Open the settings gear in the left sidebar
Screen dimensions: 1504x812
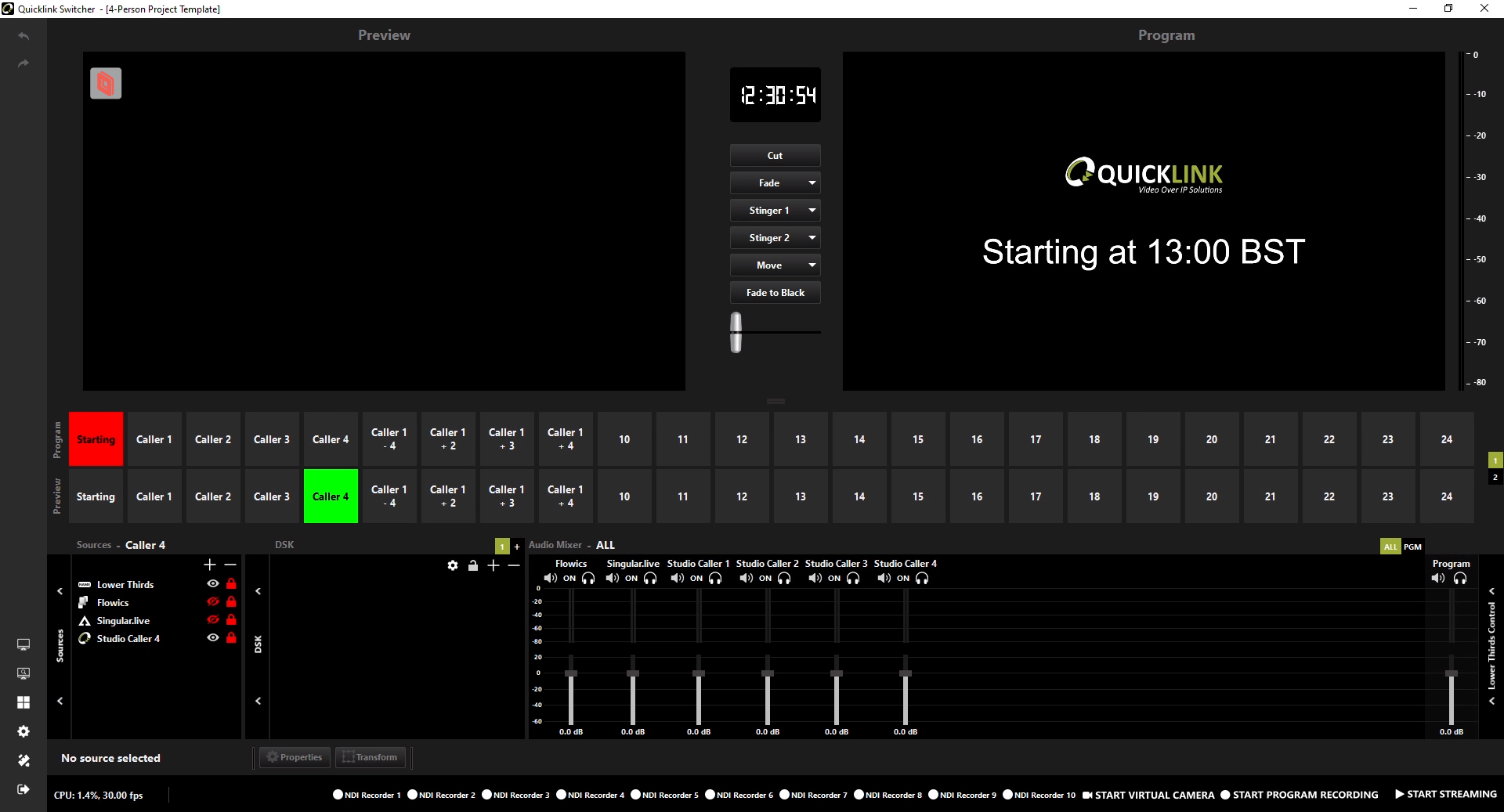click(x=23, y=731)
